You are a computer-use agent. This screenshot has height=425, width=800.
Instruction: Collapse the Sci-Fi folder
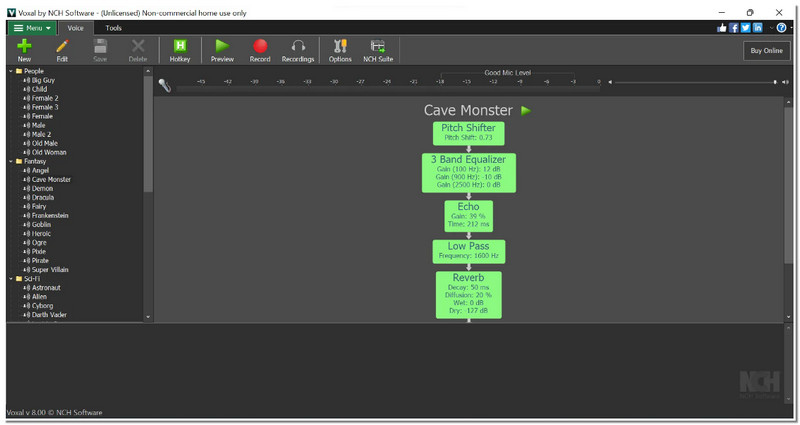[11, 279]
